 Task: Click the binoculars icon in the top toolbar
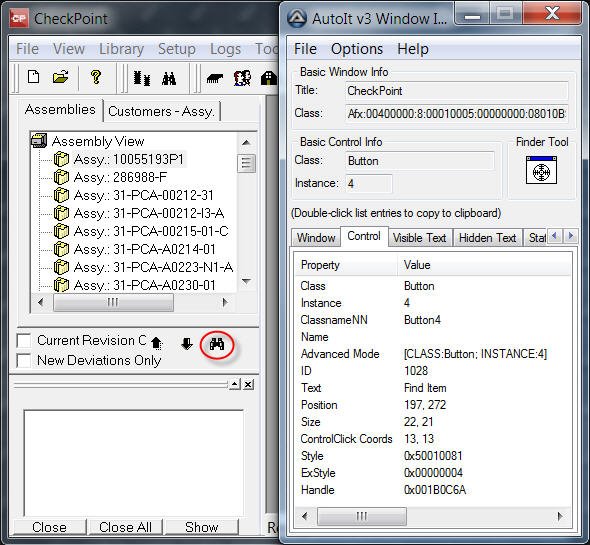tap(169, 78)
